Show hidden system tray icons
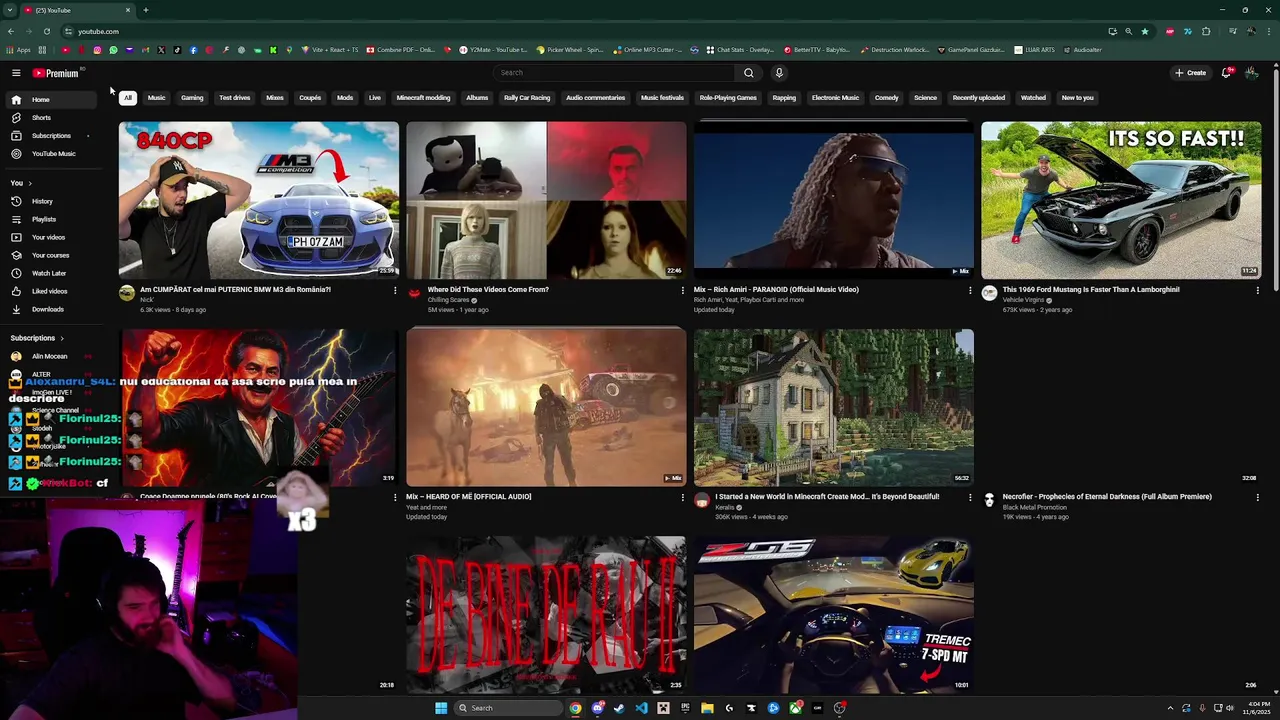The height and width of the screenshot is (720, 1280). (x=1170, y=708)
